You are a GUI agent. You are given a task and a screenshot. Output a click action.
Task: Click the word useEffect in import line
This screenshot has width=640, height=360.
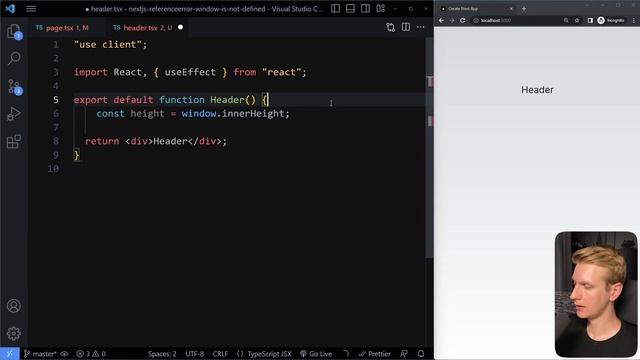[x=190, y=72]
